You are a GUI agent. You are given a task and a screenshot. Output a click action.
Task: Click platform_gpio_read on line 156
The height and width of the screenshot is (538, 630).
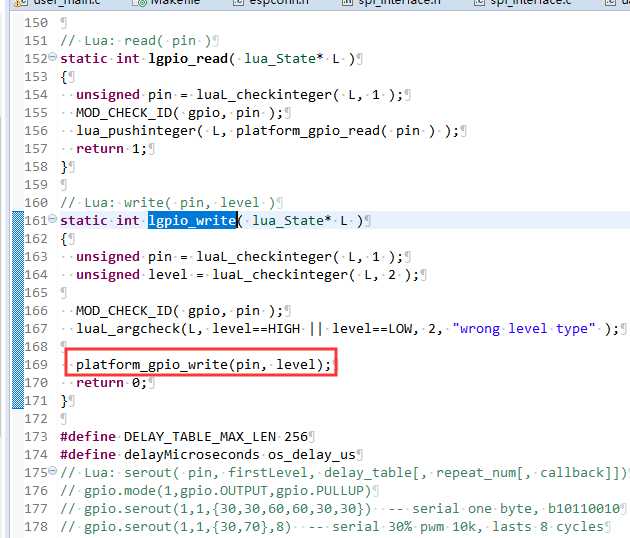pyautogui.click(x=308, y=131)
